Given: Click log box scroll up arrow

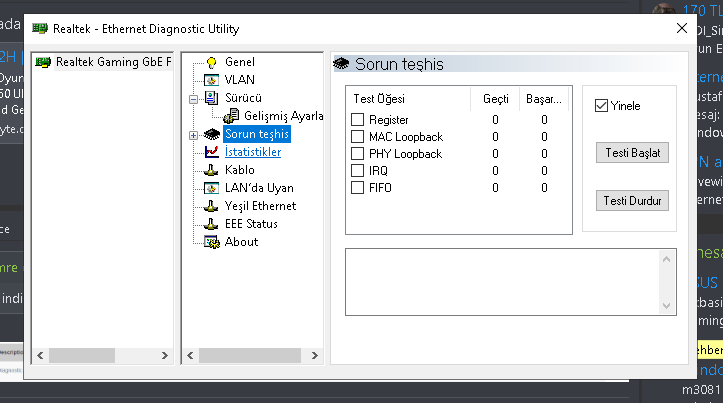Looking at the screenshot, I should (666, 259).
